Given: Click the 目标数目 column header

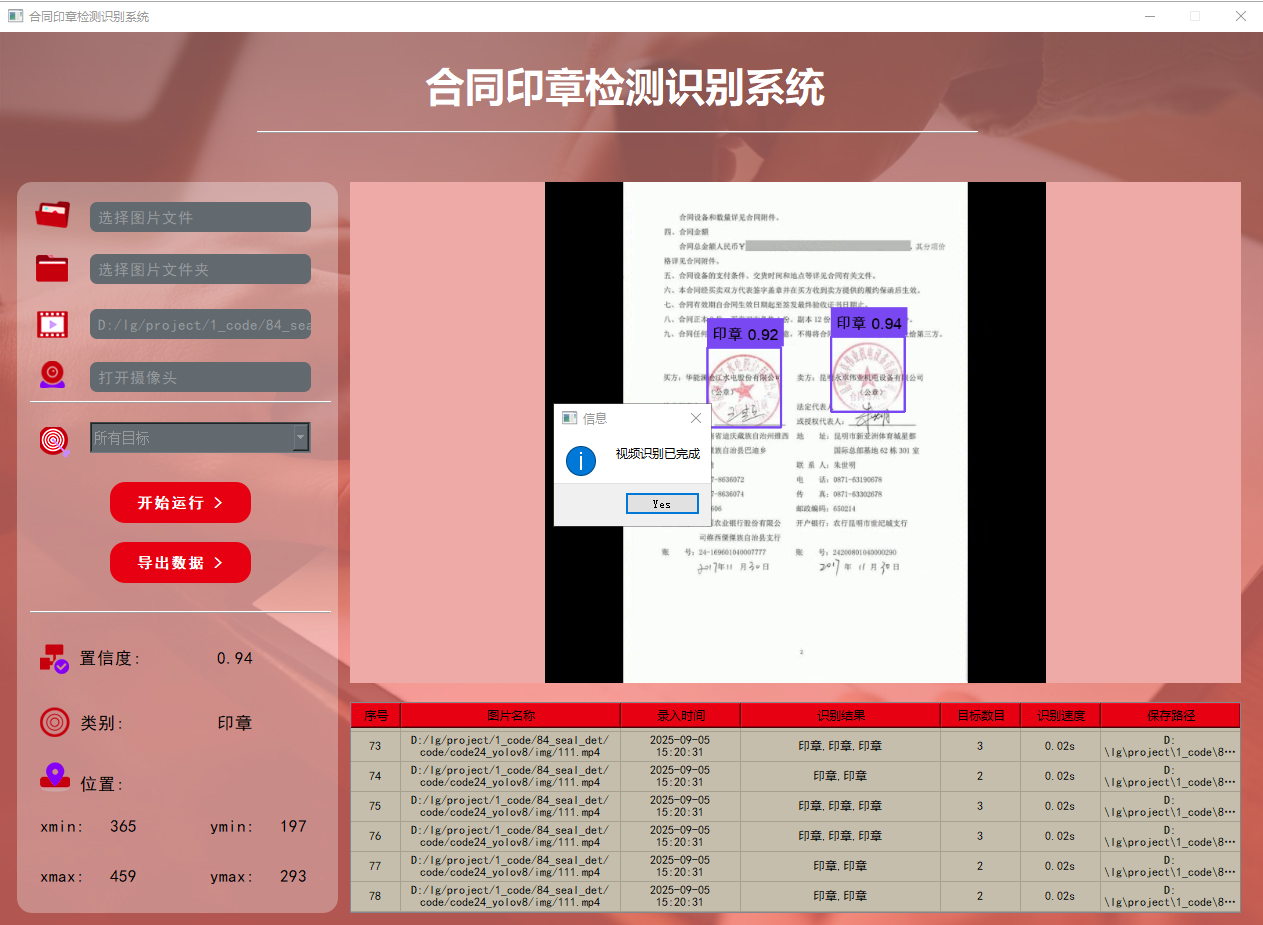Looking at the screenshot, I should (x=980, y=715).
